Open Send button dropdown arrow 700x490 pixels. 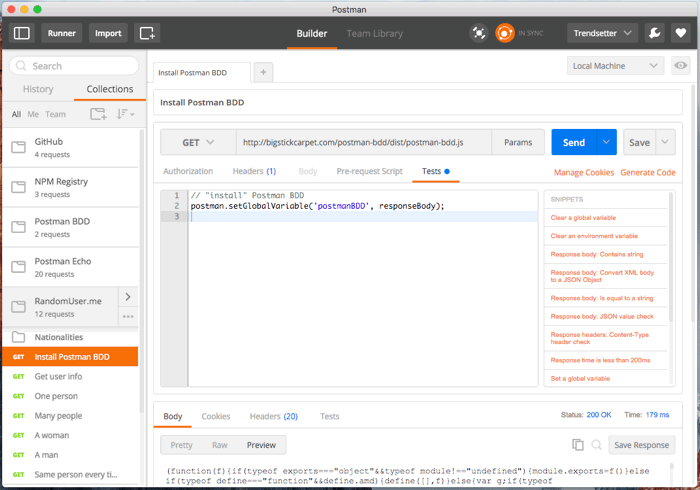(606, 142)
